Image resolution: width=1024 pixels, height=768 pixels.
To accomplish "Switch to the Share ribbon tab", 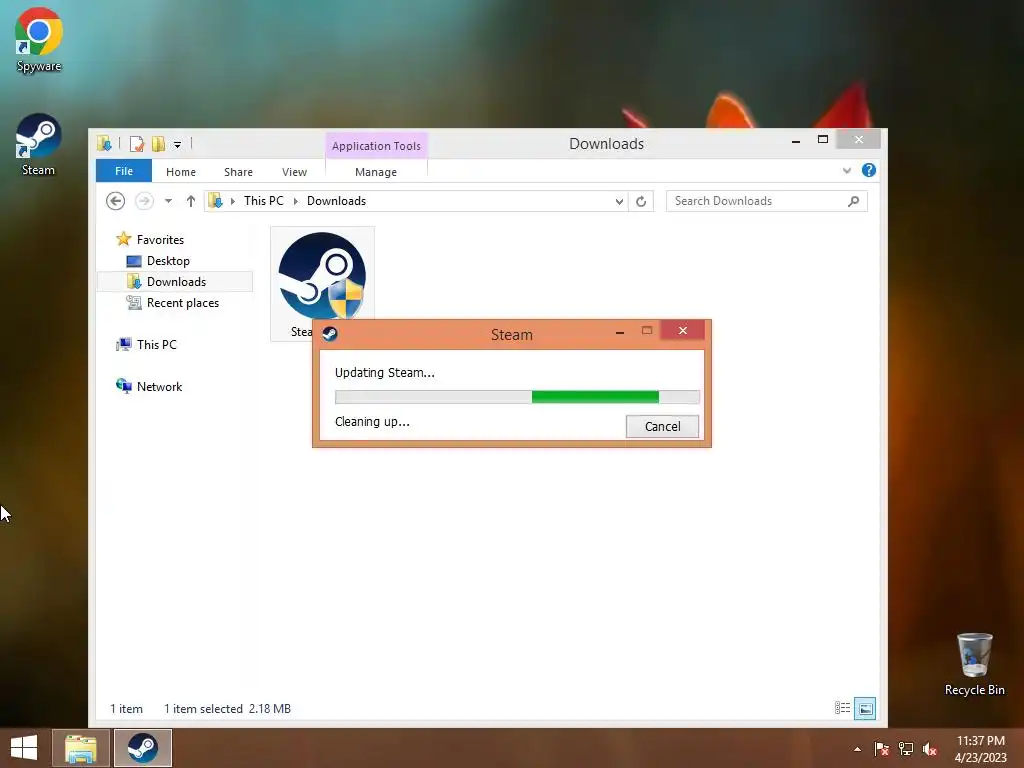I will [238, 172].
